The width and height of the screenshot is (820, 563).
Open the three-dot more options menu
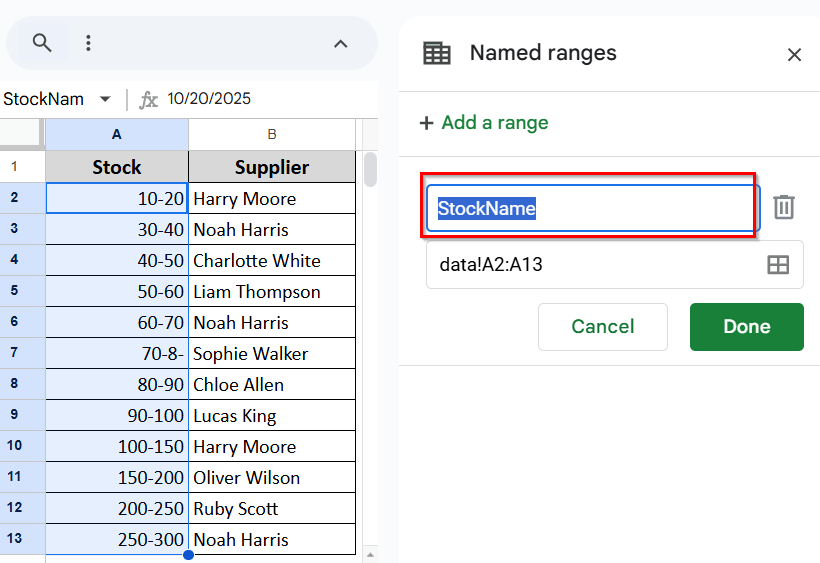88,43
